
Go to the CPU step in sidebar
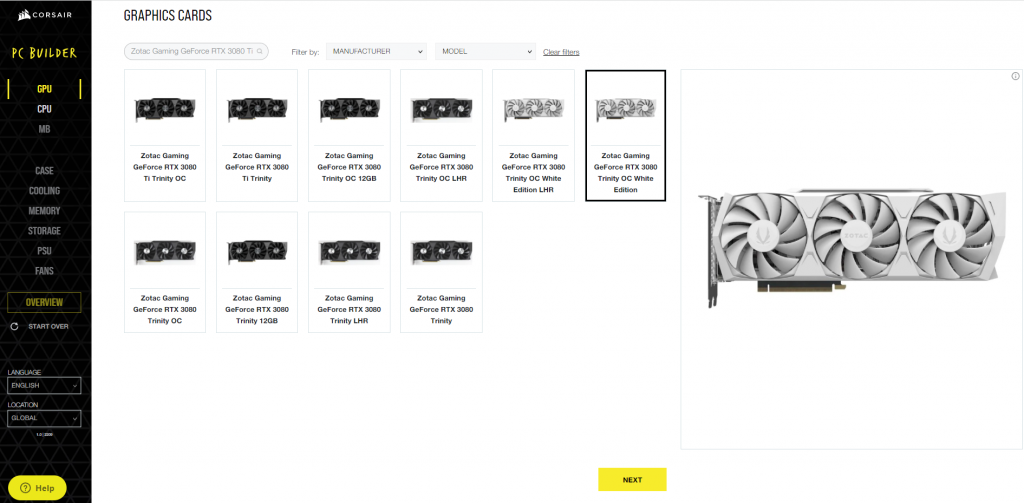pyautogui.click(x=44, y=109)
